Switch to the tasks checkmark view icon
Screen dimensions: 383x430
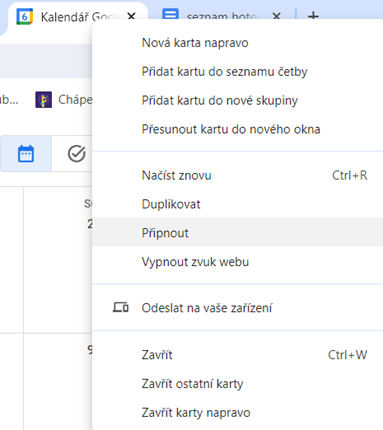point(77,154)
